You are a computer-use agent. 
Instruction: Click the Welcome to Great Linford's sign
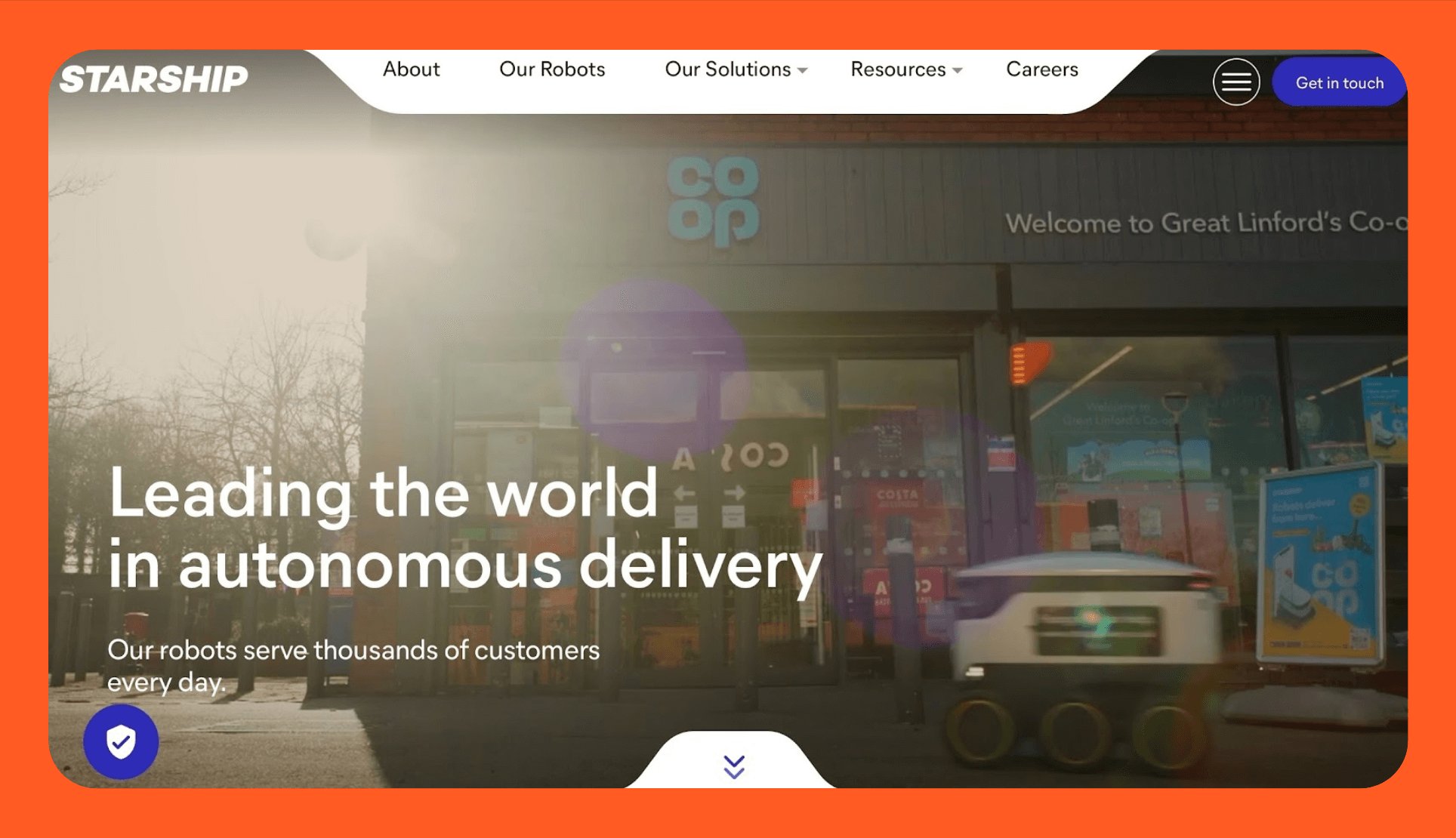(x=1206, y=223)
